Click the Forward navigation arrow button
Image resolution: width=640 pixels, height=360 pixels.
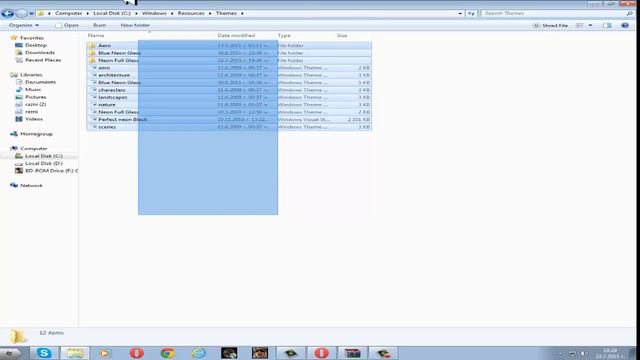tap(21, 13)
